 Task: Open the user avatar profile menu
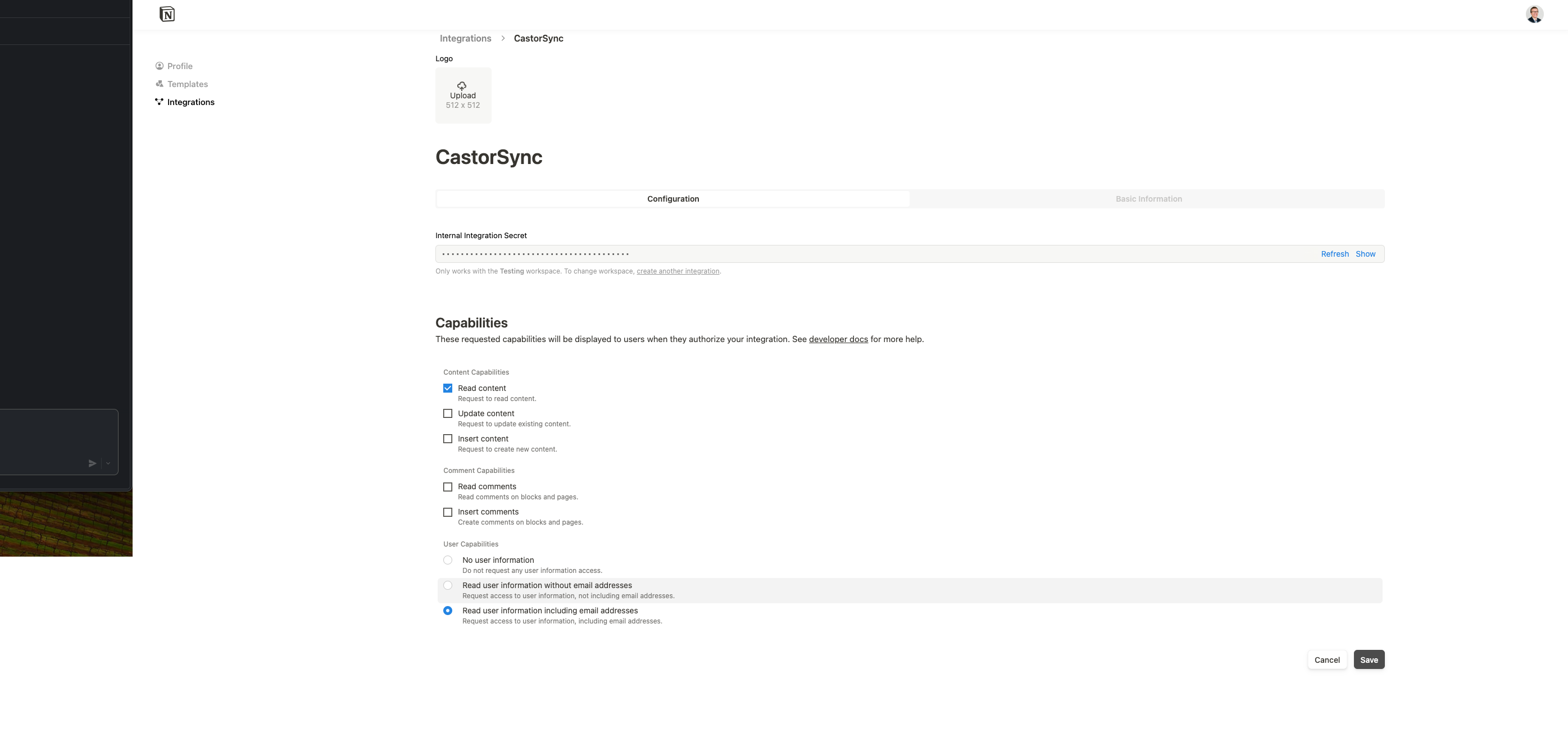[1534, 14]
